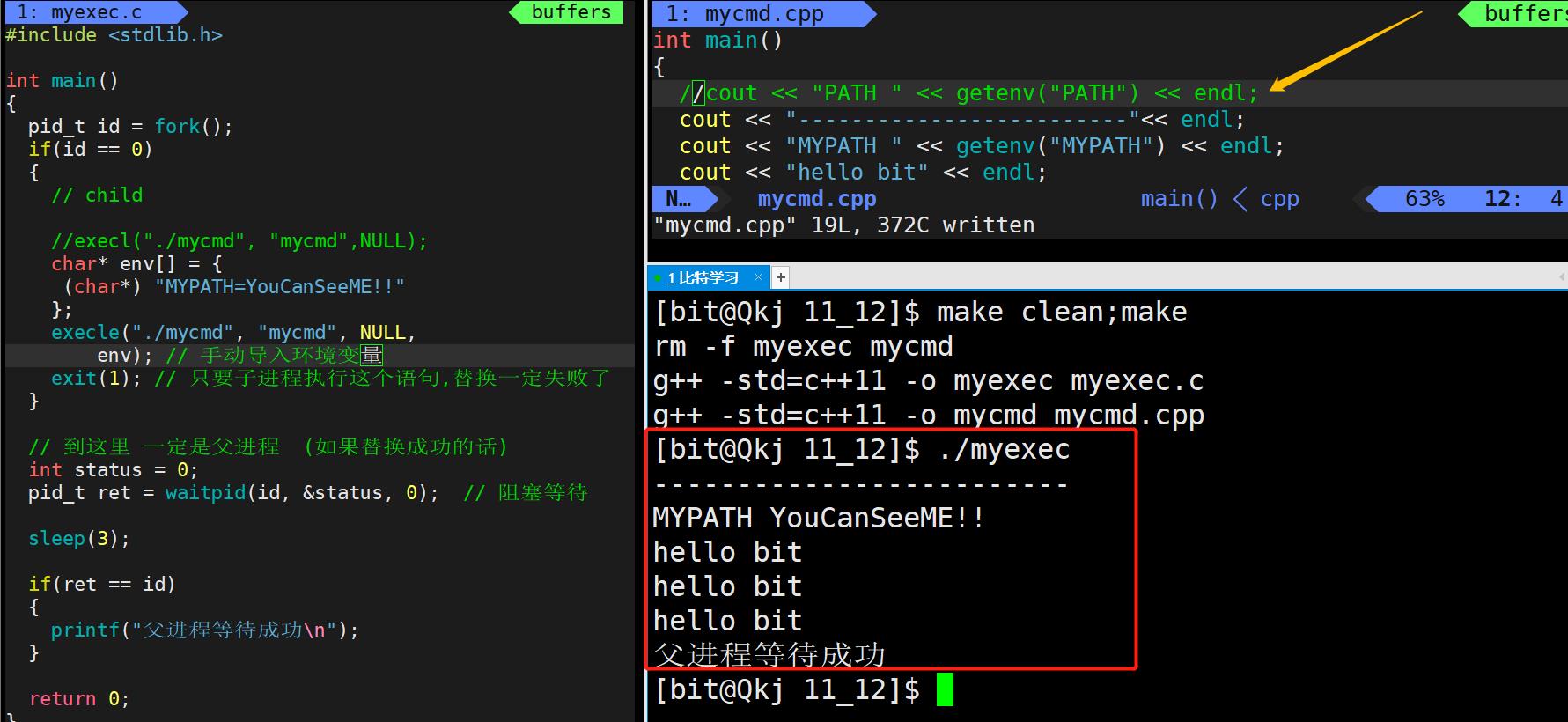Click the 'return 0;' line in myexec.c
Image resolution: width=1568 pixels, height=722 pixels.
79,699
